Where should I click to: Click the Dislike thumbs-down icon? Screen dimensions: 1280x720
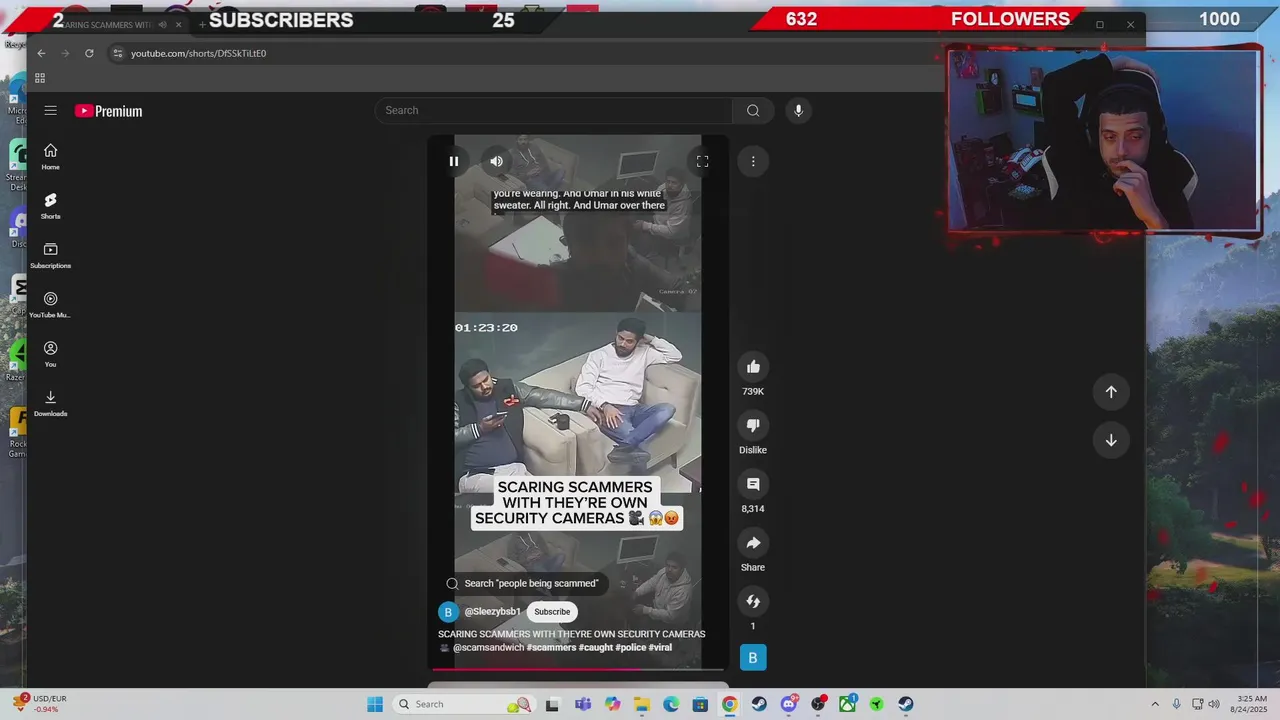click(x=753, y=426)
